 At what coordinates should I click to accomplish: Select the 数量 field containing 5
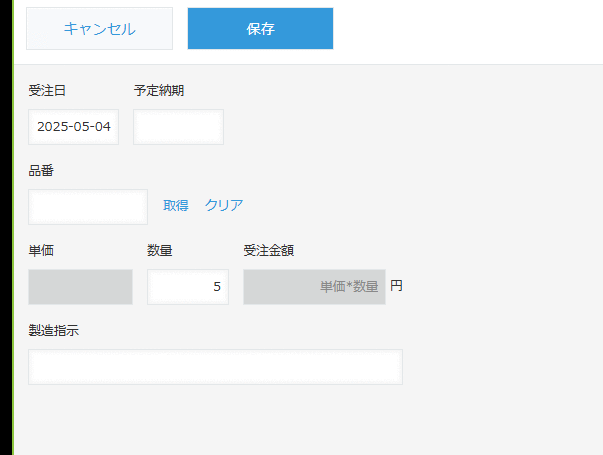tap(187, 286)
